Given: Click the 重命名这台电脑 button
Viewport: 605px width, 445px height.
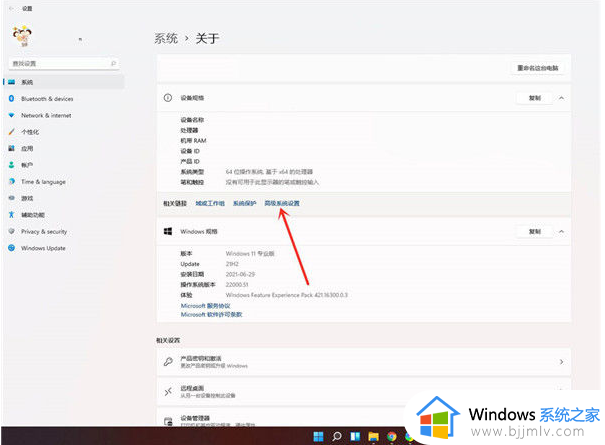Looking at the screenshot, I should click(x=537, y=68).
